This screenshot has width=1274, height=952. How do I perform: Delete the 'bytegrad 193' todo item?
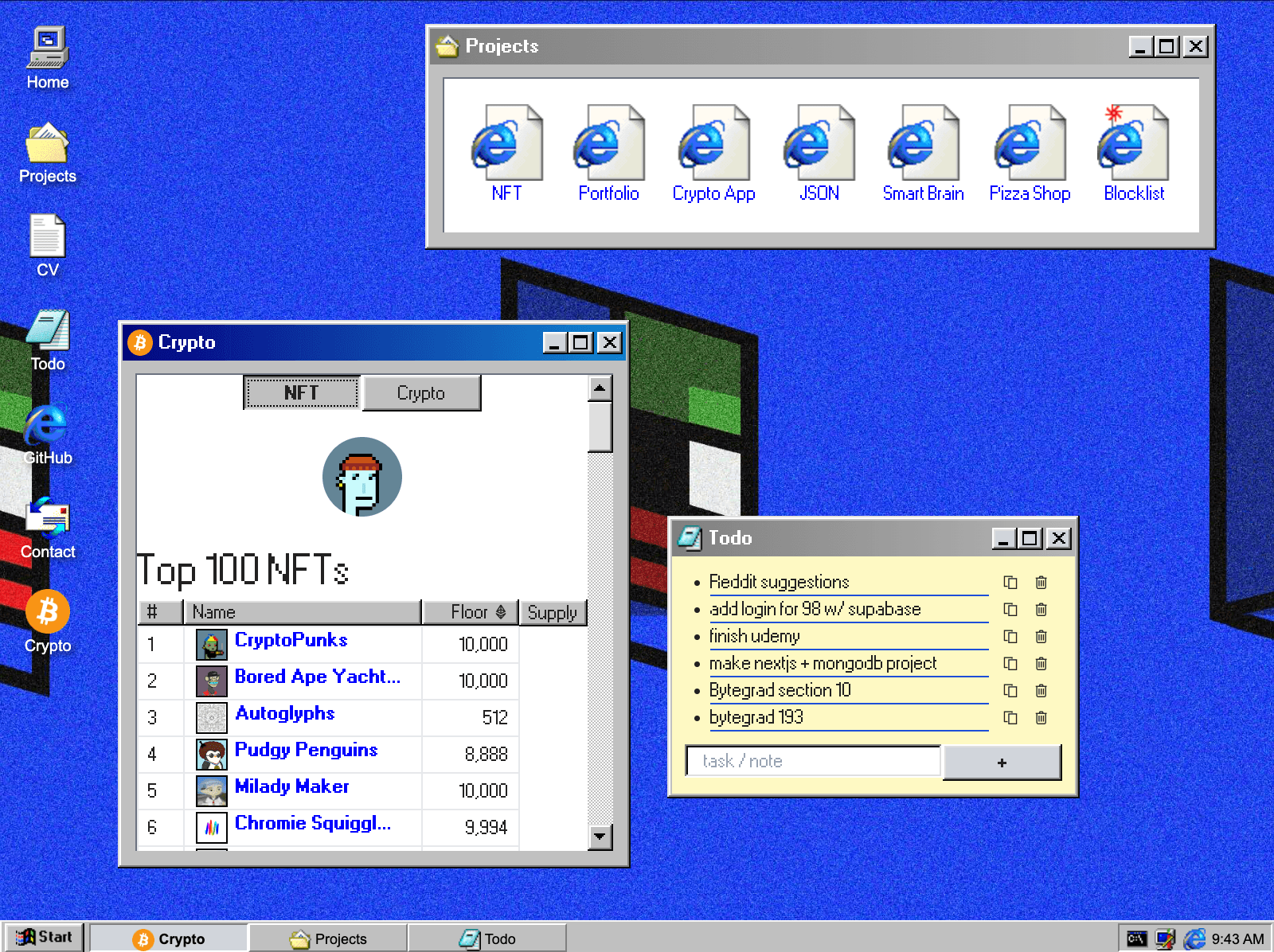1041,718
